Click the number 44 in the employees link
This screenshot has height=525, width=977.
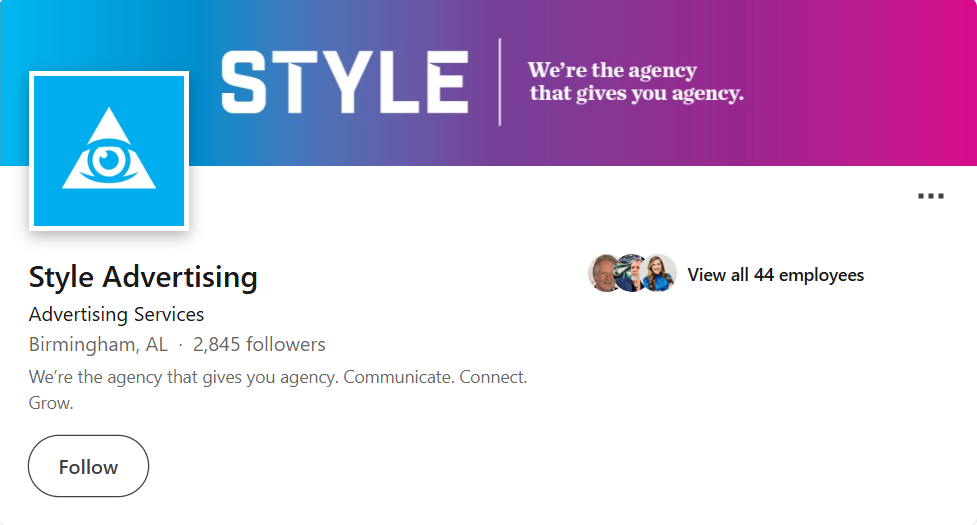pos(764,275)
